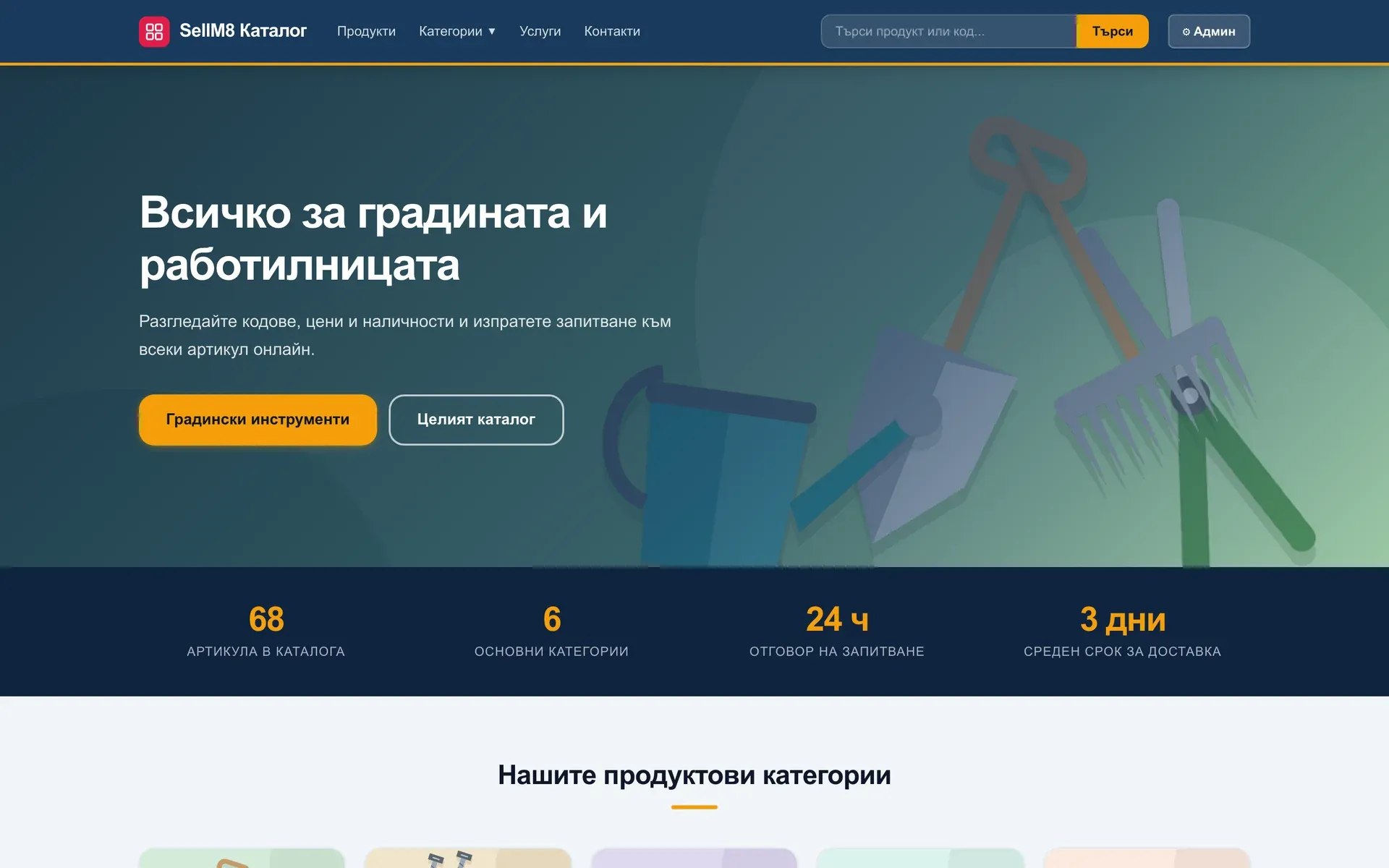Go to the Услуги page
Image resolution: width=1389 pixels, height=868 pixels.
[540, 31]
